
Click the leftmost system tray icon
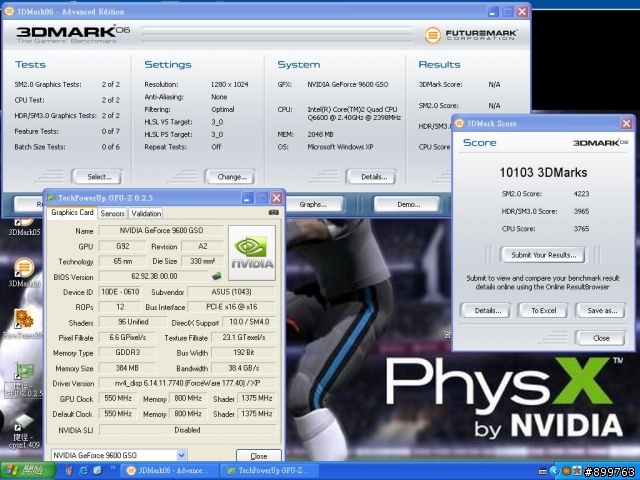click(542, 471)
